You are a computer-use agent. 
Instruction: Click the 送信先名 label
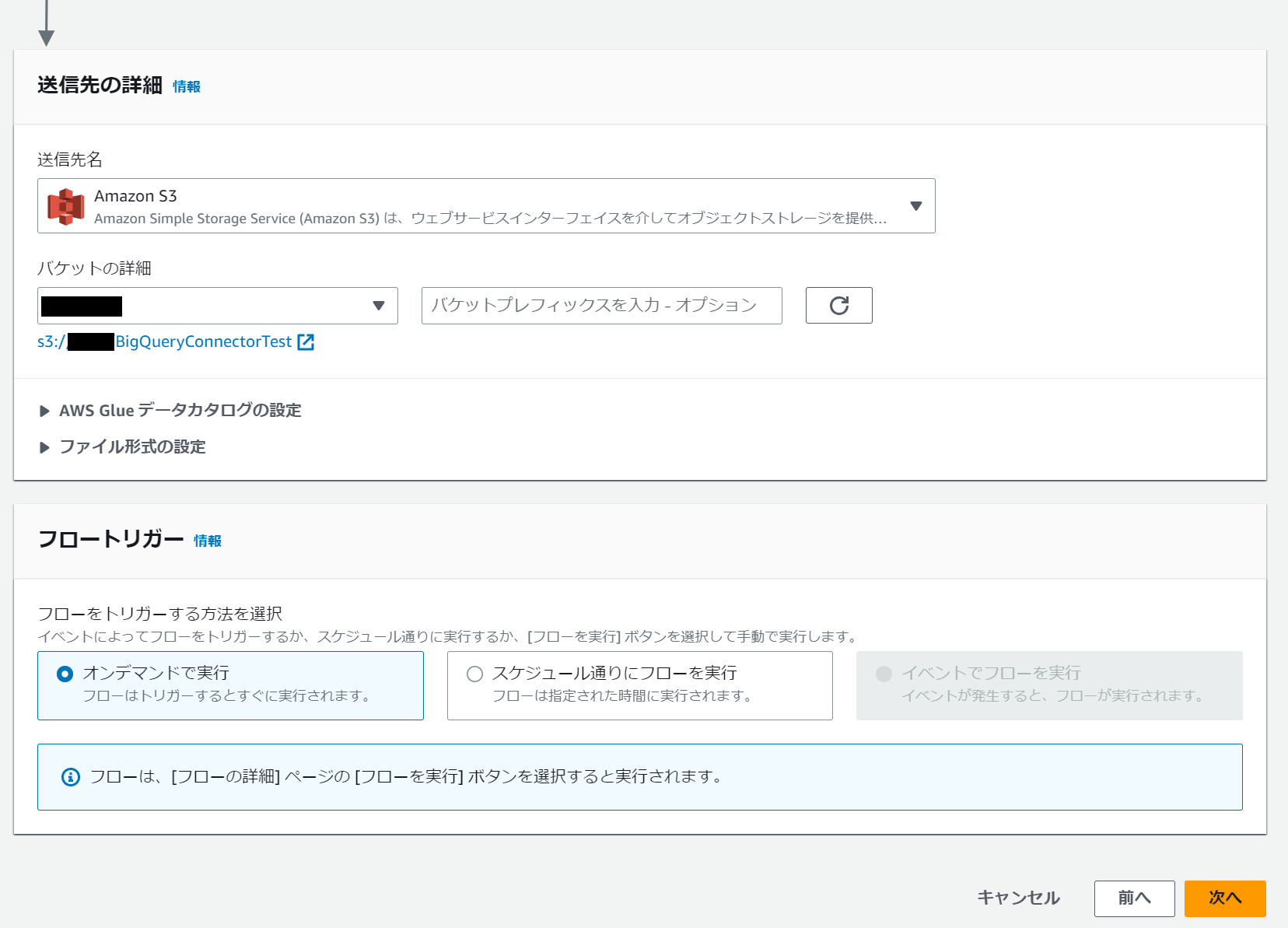tap(70, 160)
